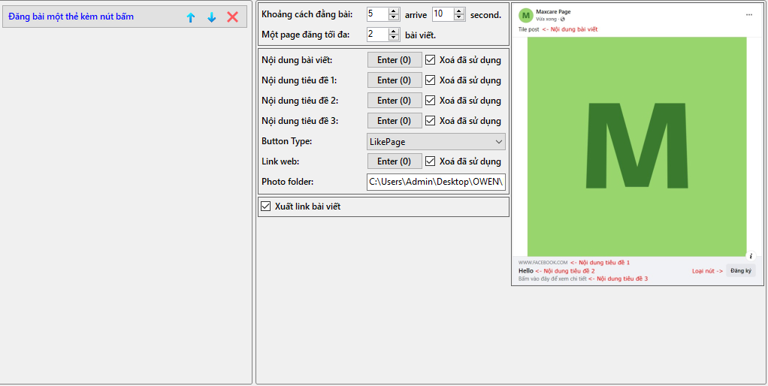768x386 pixels.
Task: Toggle 'Xoá đã sử dụng' for Nội dung tiêu đề 1
Action: pos(430,80)
